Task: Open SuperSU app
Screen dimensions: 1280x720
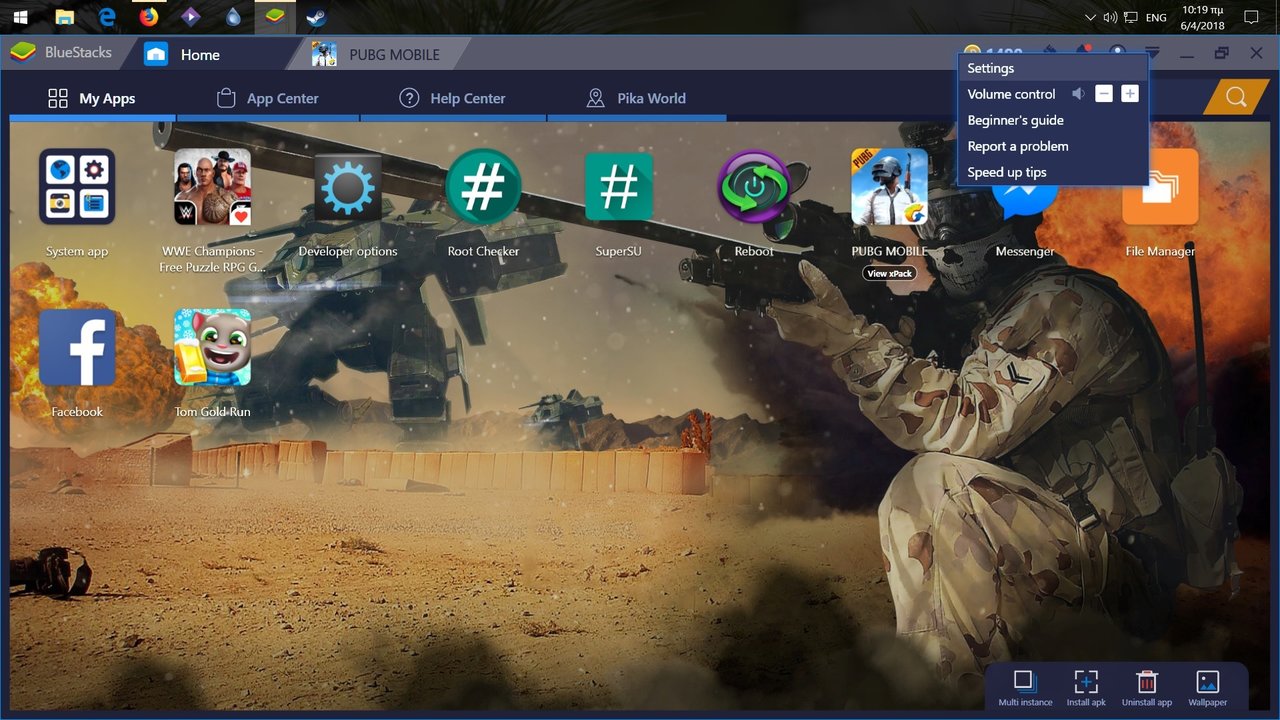Action: click(619, 187)
